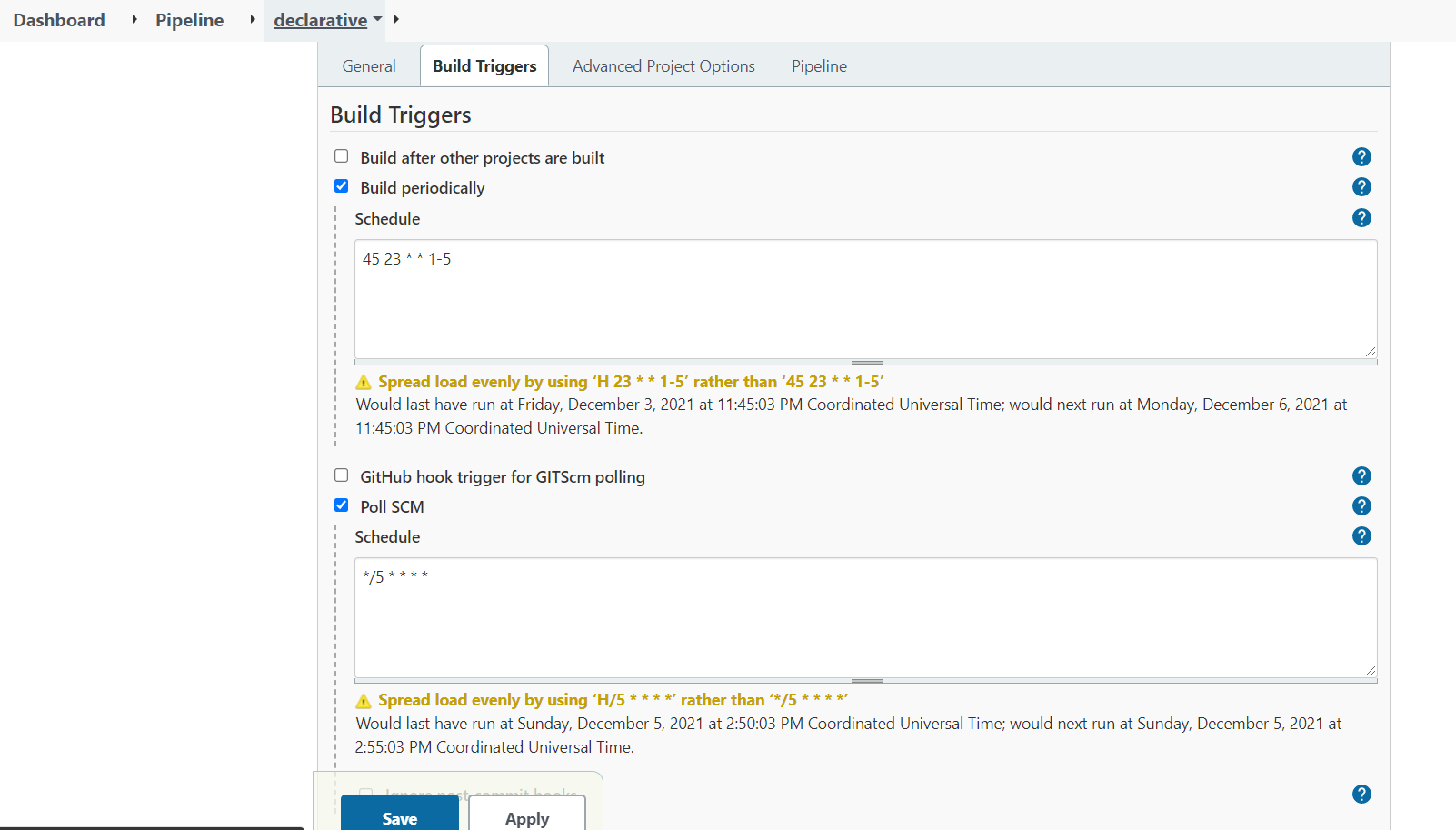Viewport: 1456px width, 830px height.
Task: Expand the arrow after Dashboard breadcrumb
Action: (x=135, y=19)
